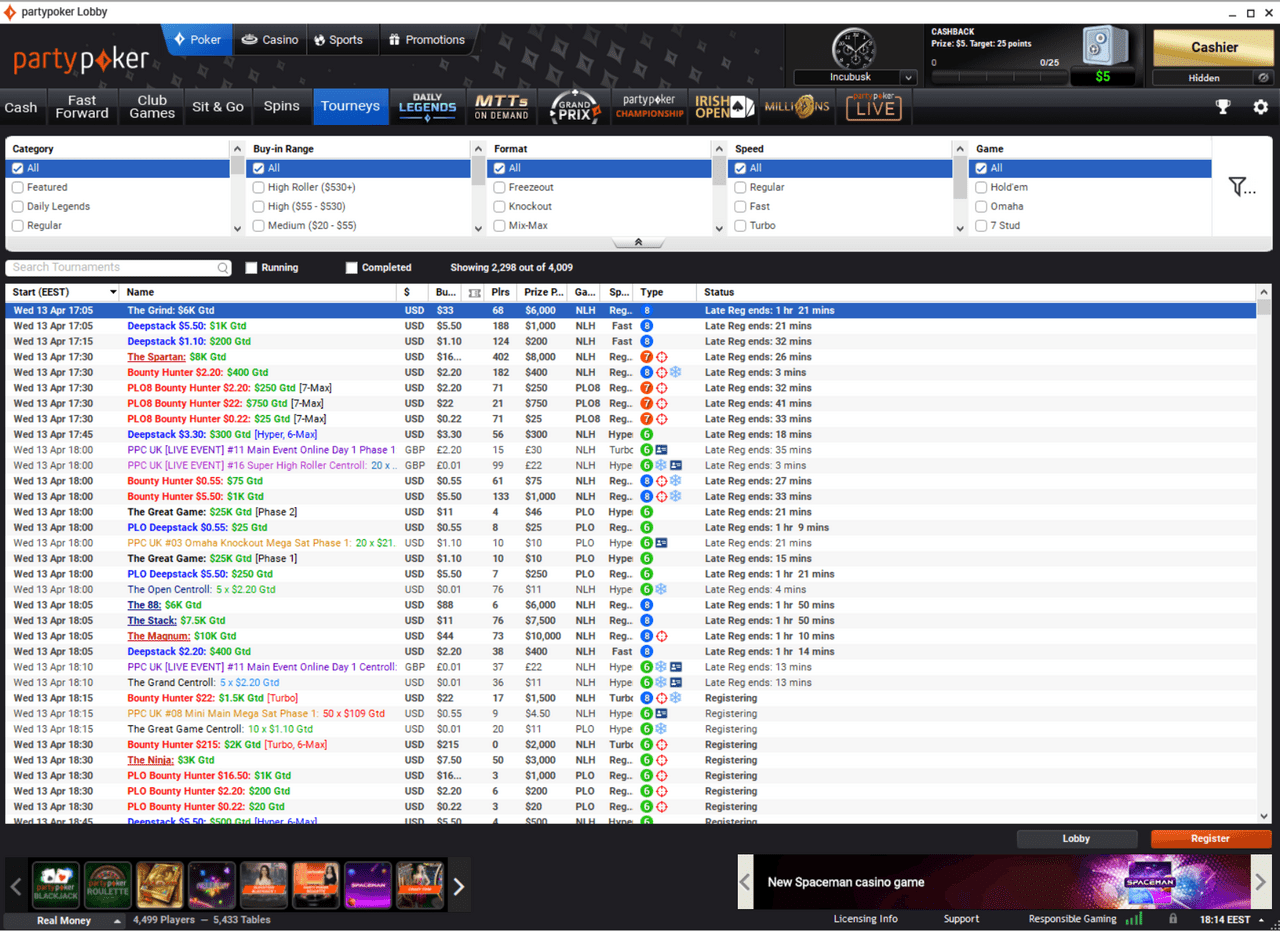The width and height of the screenshot is (1280, 931).
Task: Enable the Completed tournaments checkbox
Action: coord(352,268)
